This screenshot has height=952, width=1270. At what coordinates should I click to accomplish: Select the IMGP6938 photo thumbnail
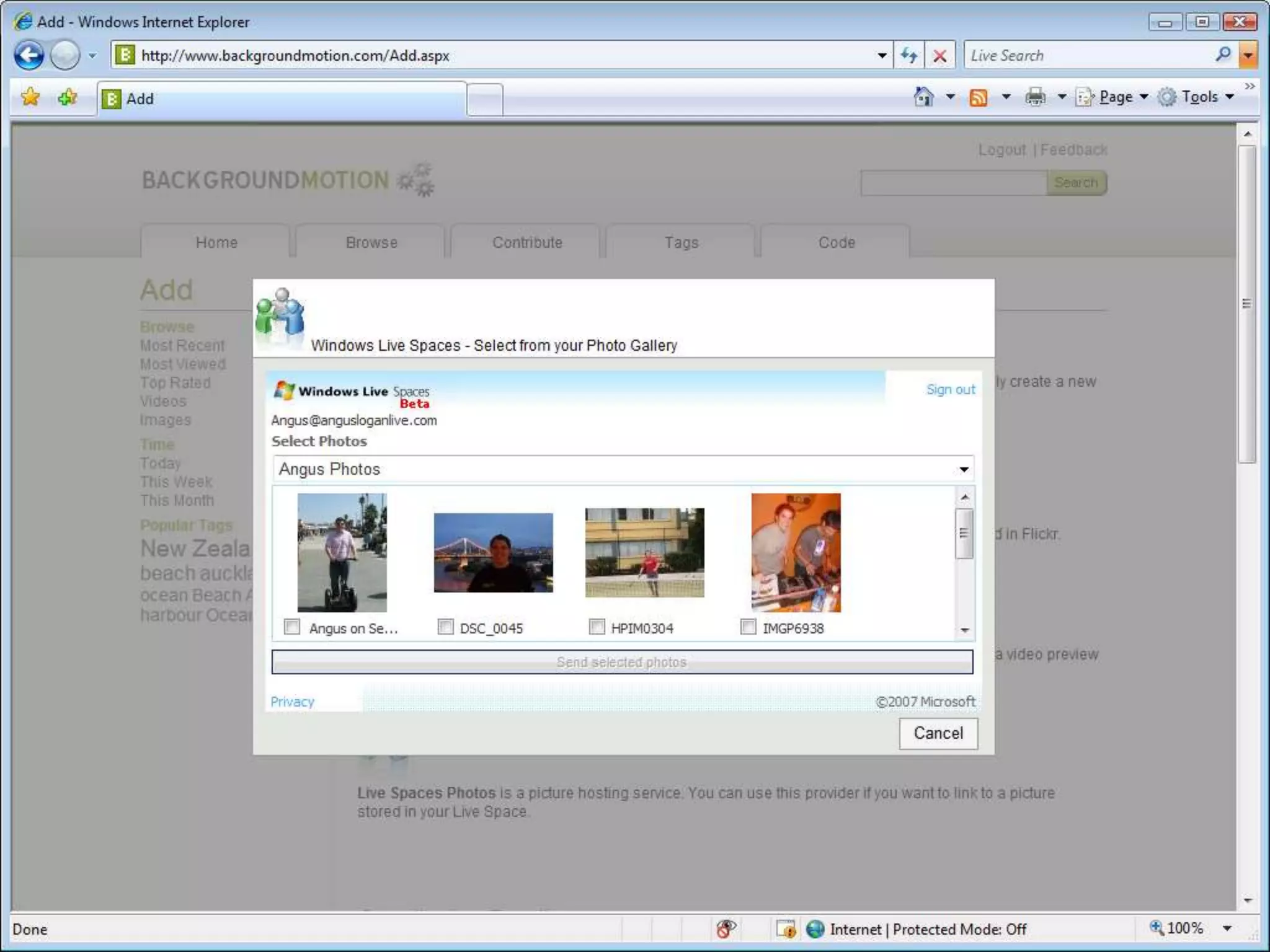796,552
